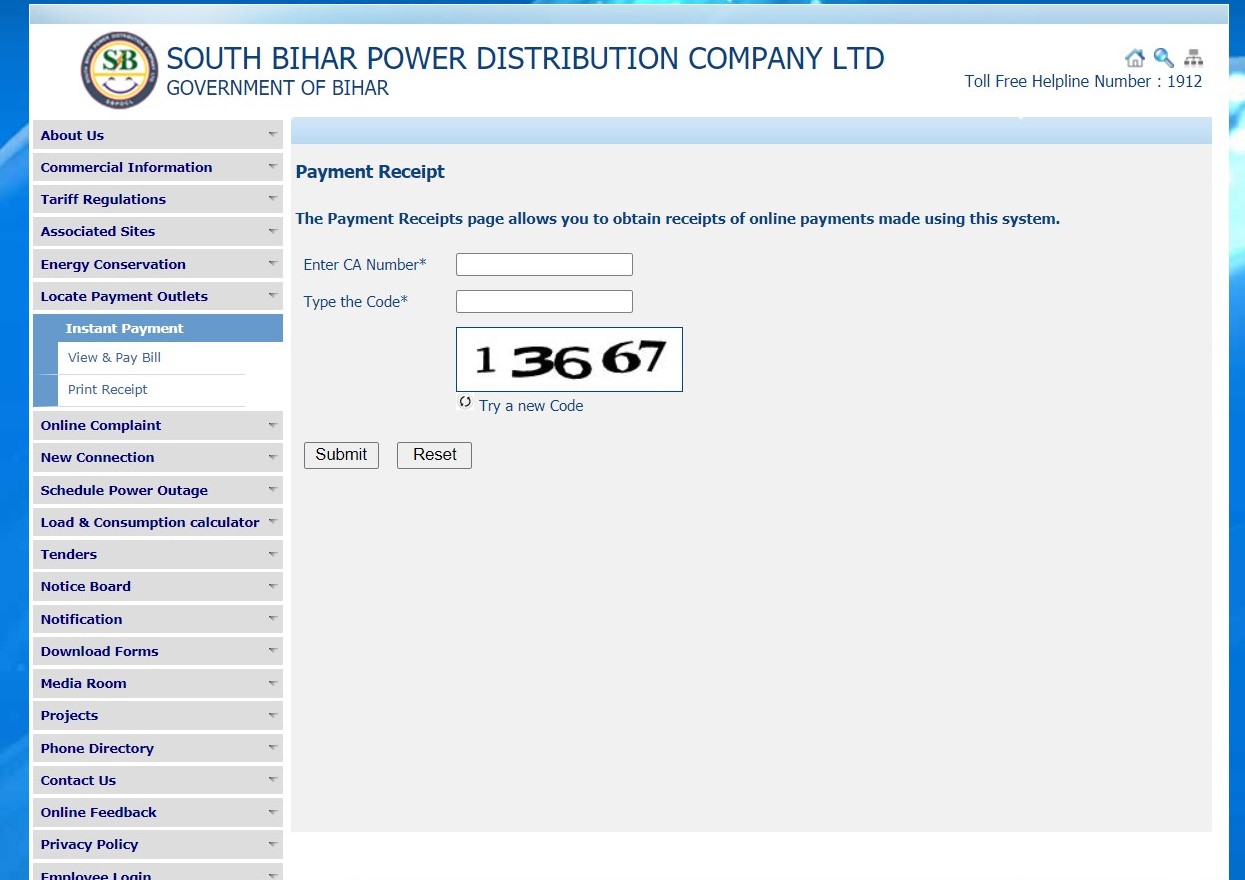The width and height of the screenshot is (1245, 880).
Task: Open the About Us menu
Action: [x=158, y=135]
